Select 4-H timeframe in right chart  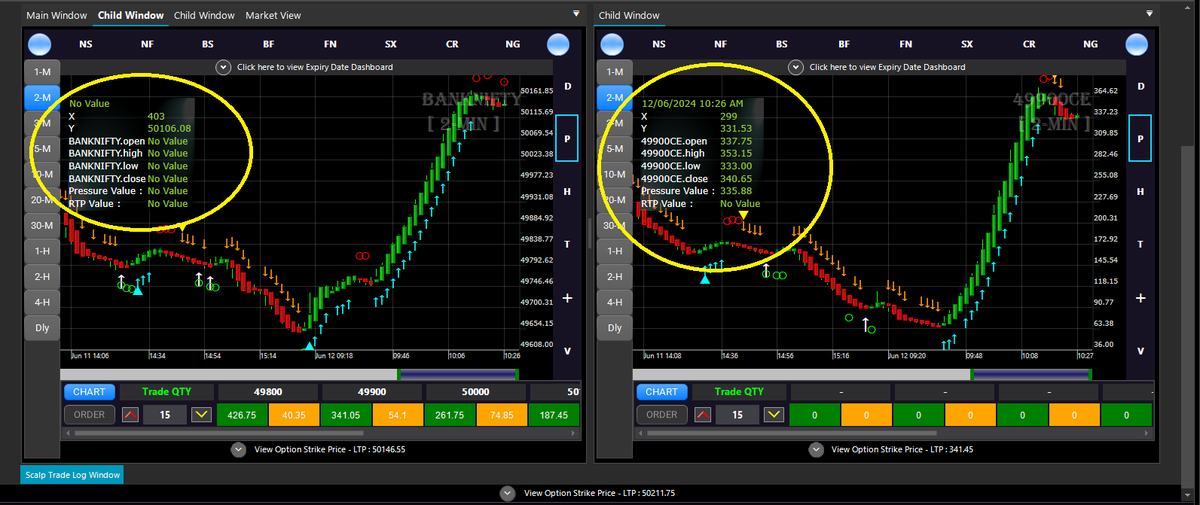coord(614,302)
